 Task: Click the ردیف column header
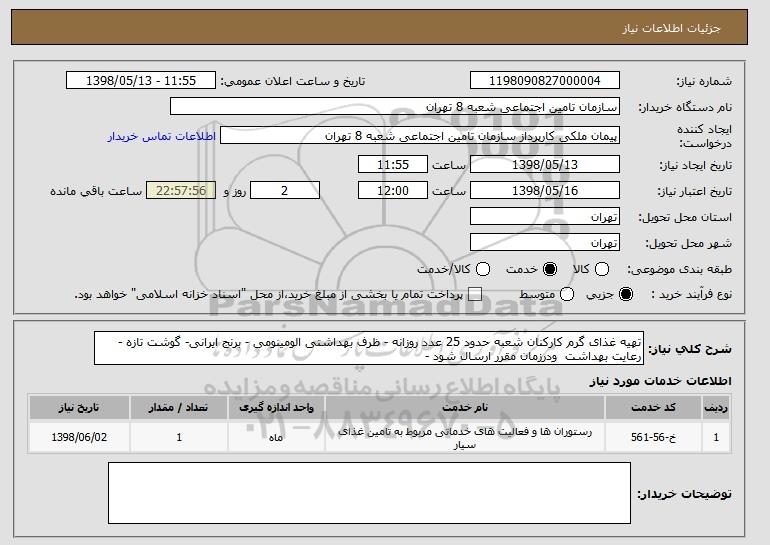coord(716,408)
